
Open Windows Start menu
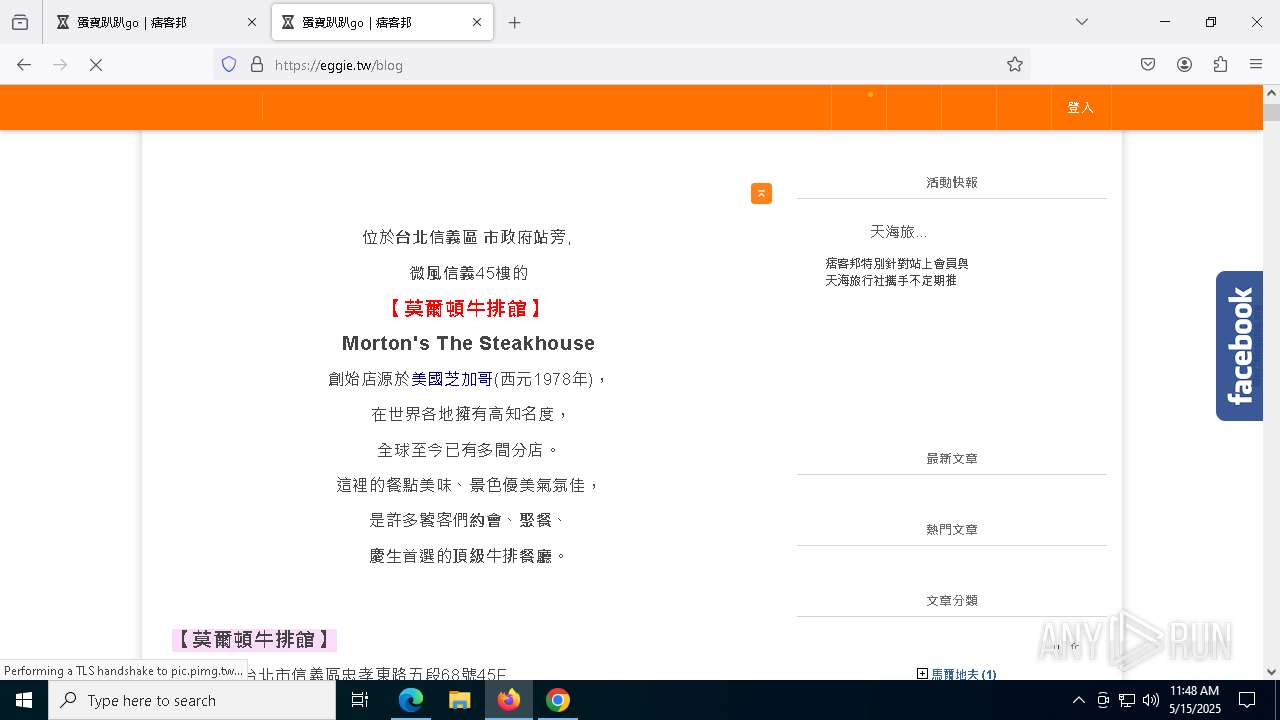coord(24,700)
